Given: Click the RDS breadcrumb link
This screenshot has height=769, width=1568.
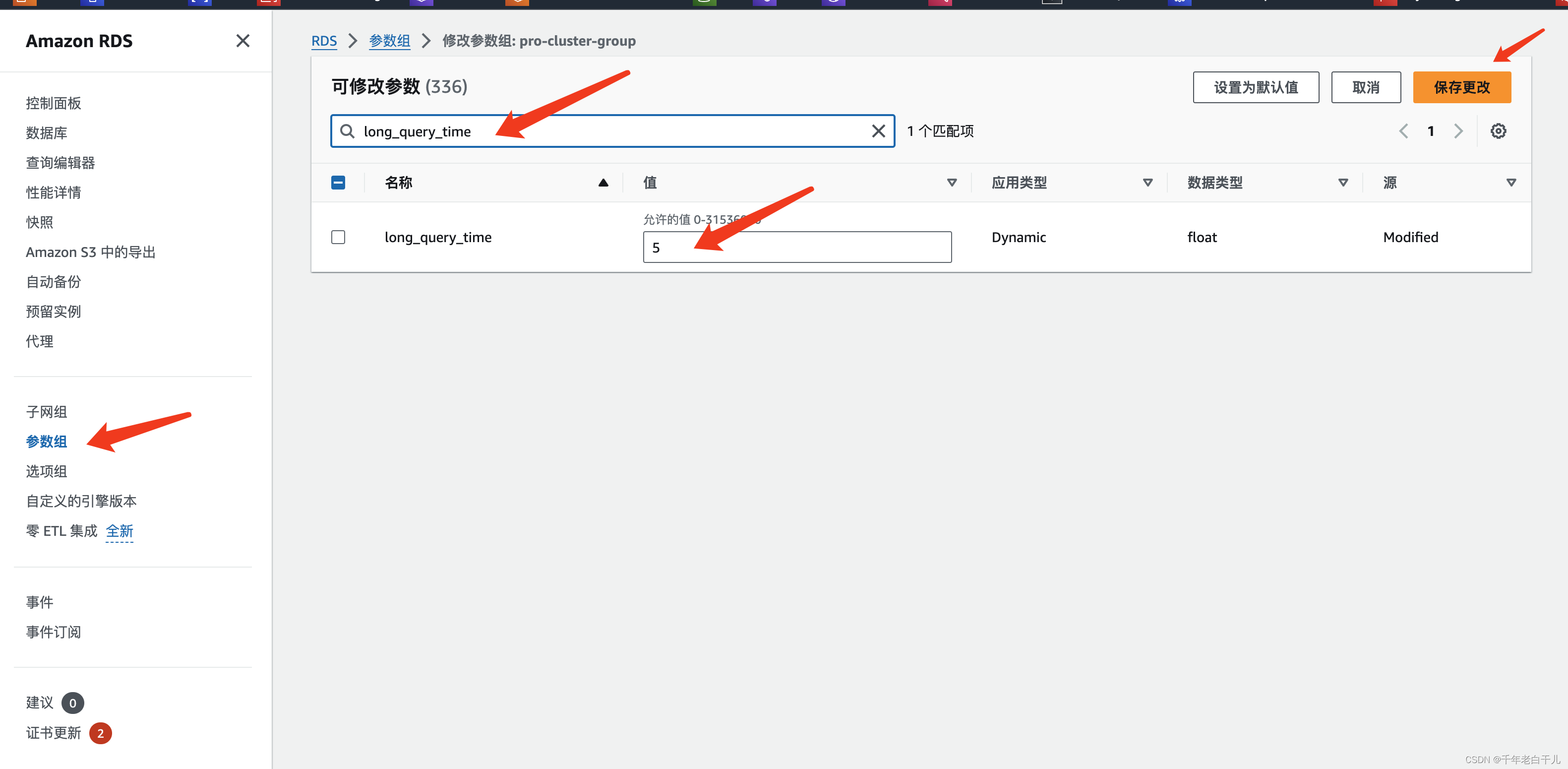Looking at the screenshot, I should (x=324, y=41).
